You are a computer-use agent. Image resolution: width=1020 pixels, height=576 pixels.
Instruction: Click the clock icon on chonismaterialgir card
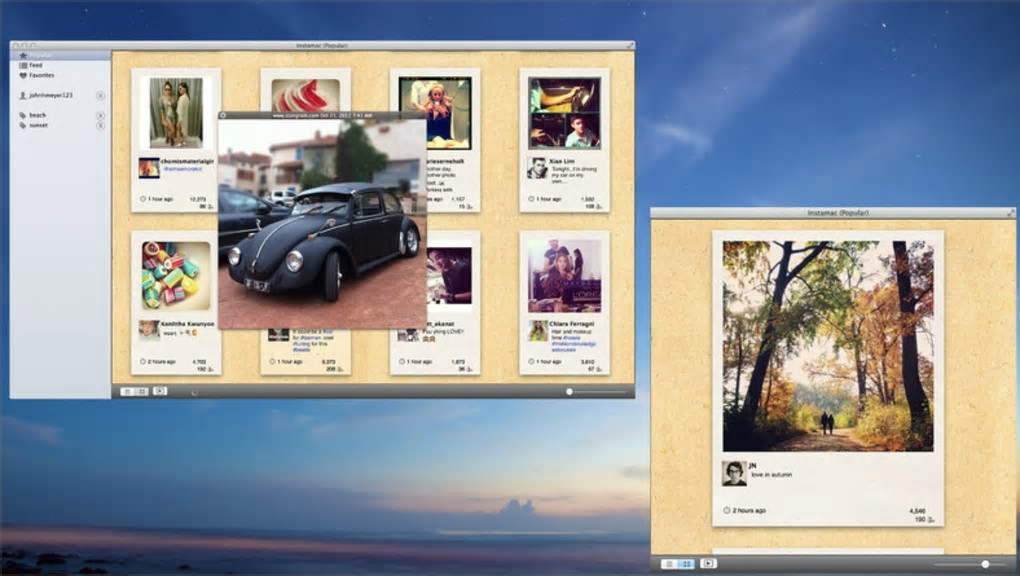click(x=142, y=199)
